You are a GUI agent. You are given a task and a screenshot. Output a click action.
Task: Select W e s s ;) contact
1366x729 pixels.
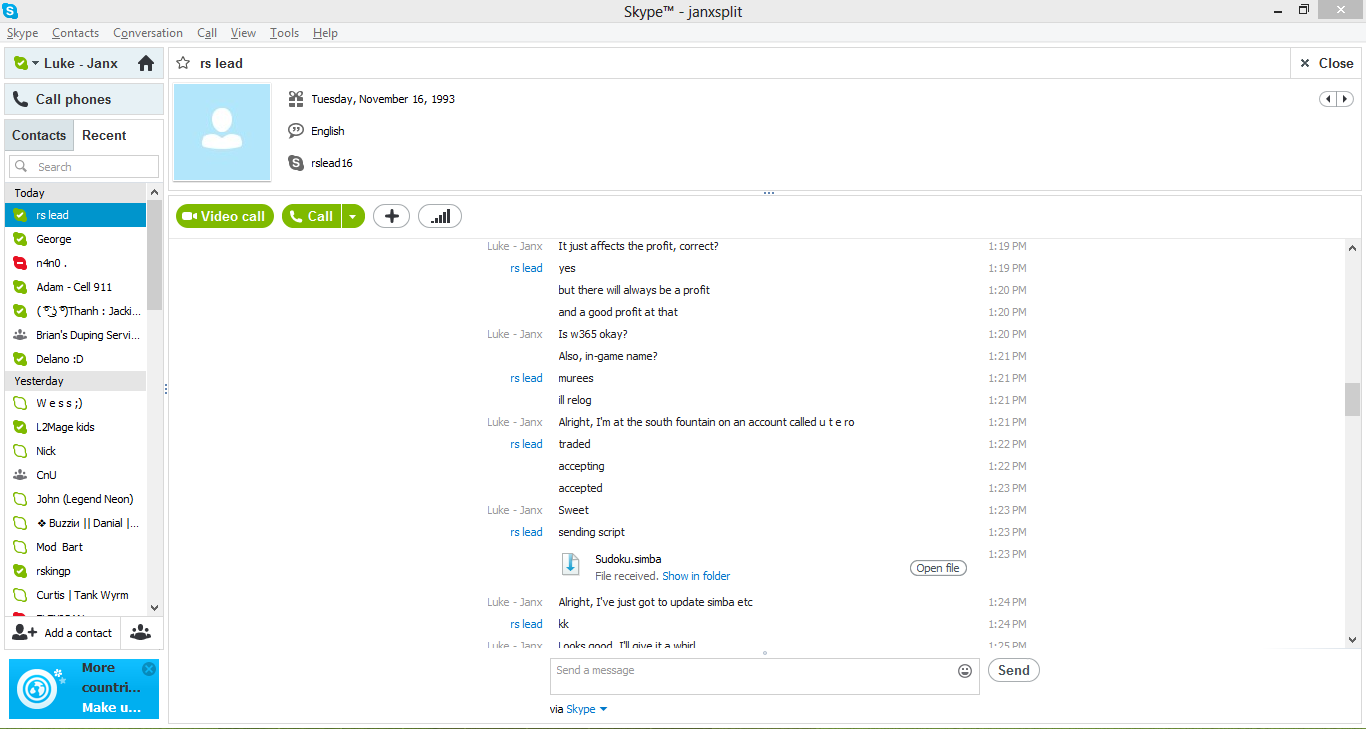[x=75, y=403]
